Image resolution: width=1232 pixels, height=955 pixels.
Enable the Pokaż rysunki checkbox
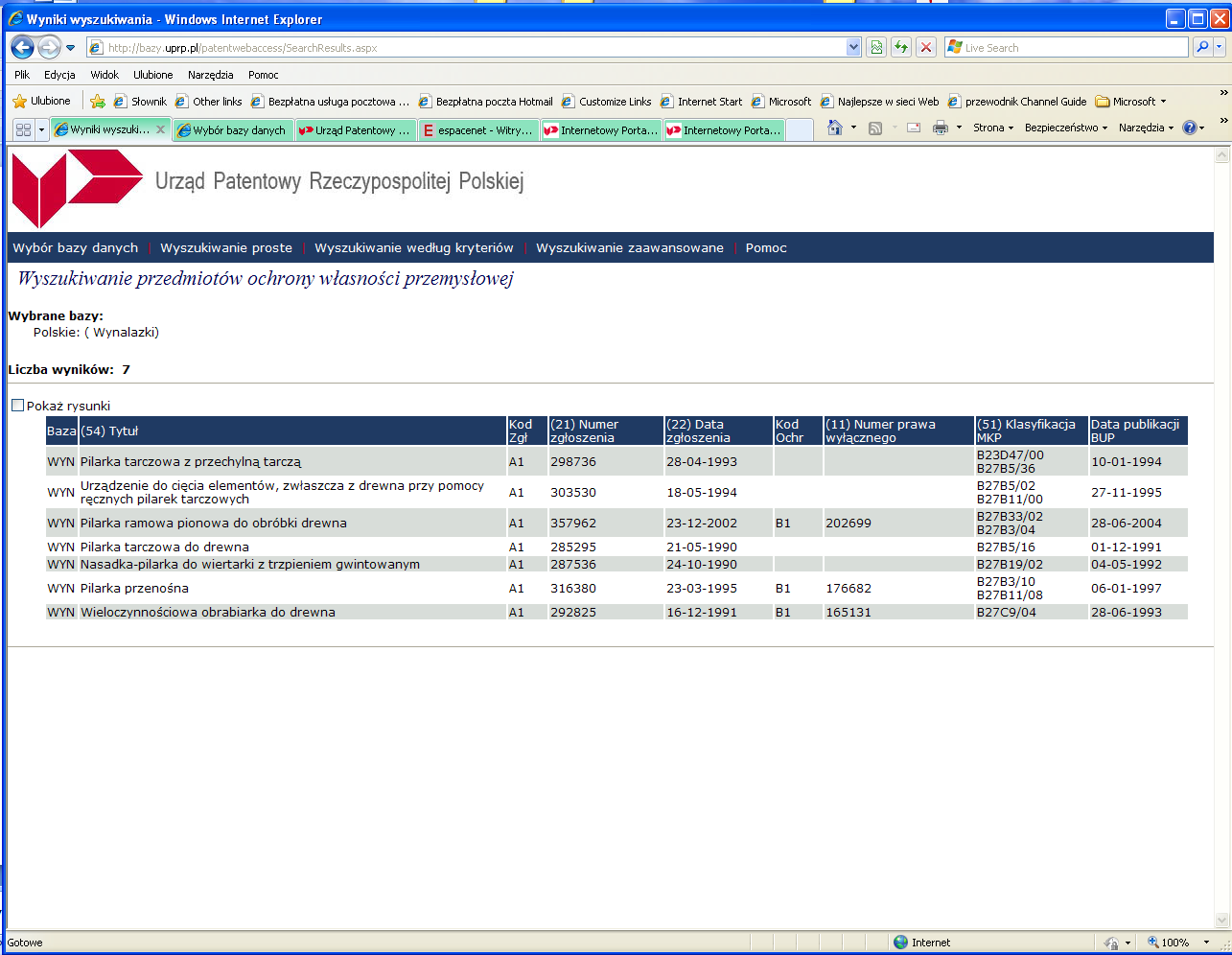(17, 406)
